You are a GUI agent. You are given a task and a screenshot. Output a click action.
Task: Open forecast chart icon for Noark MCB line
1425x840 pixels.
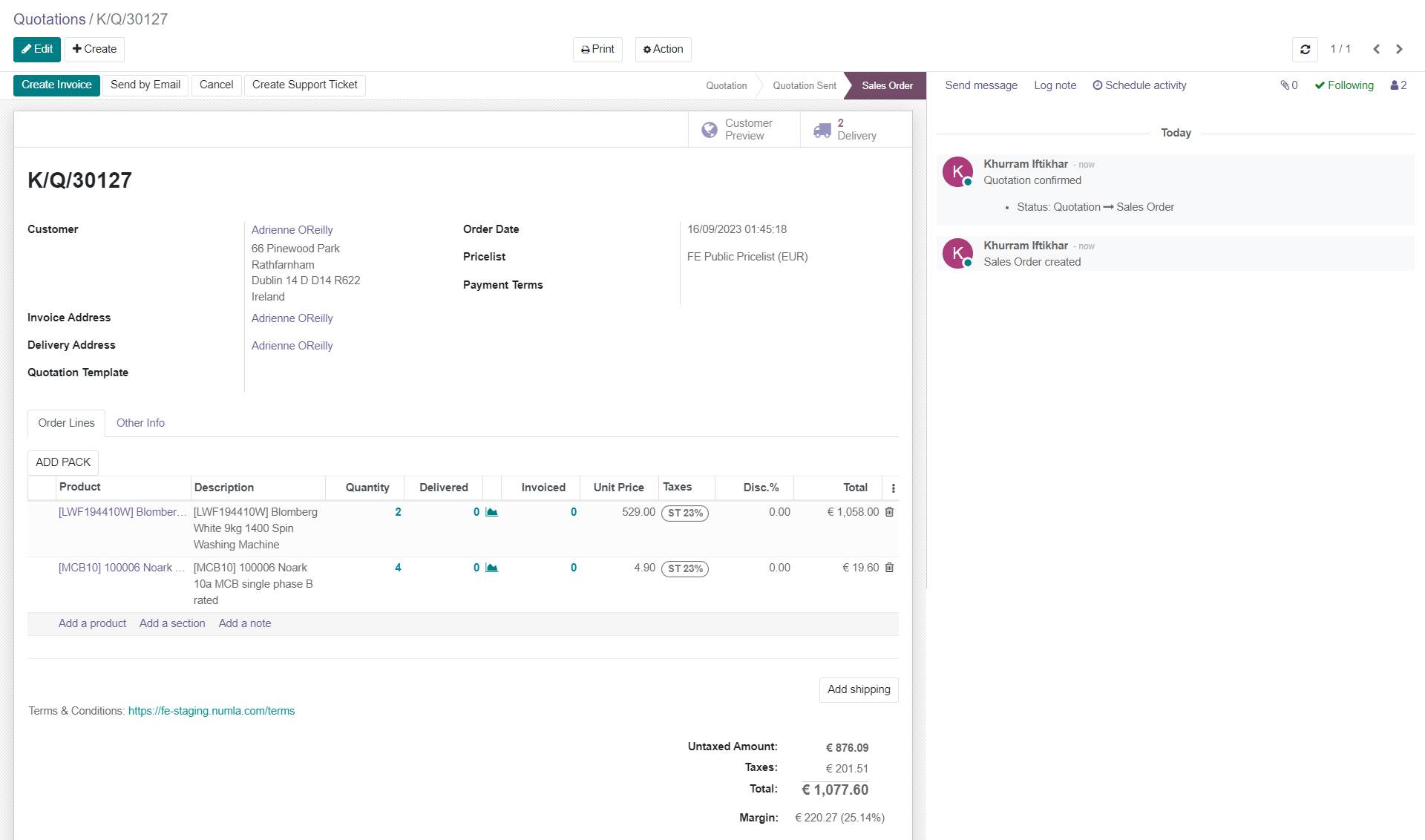491,568
